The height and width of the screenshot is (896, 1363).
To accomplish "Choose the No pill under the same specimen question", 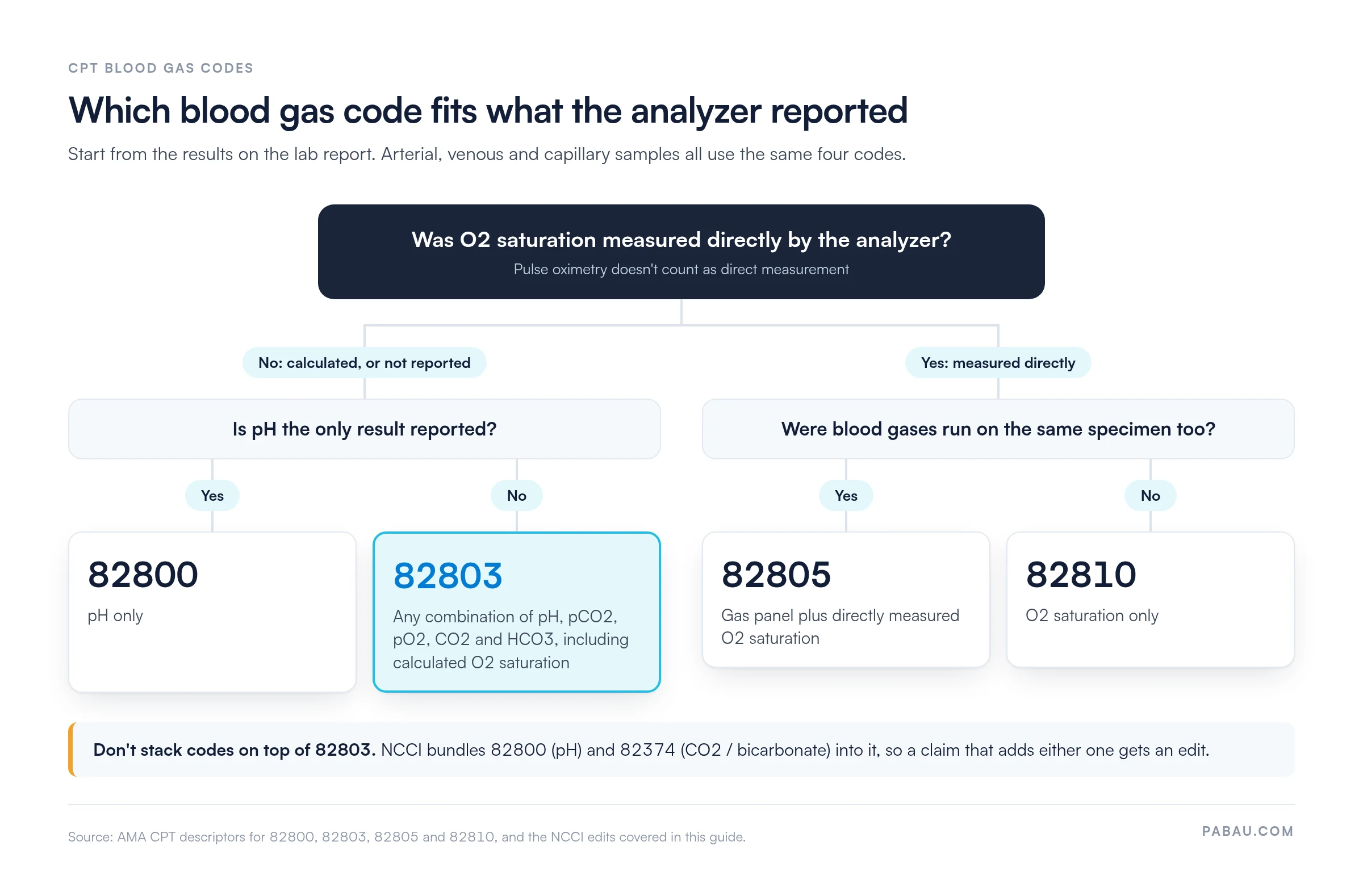I will pyautogui.click(x=1150, y=495).
